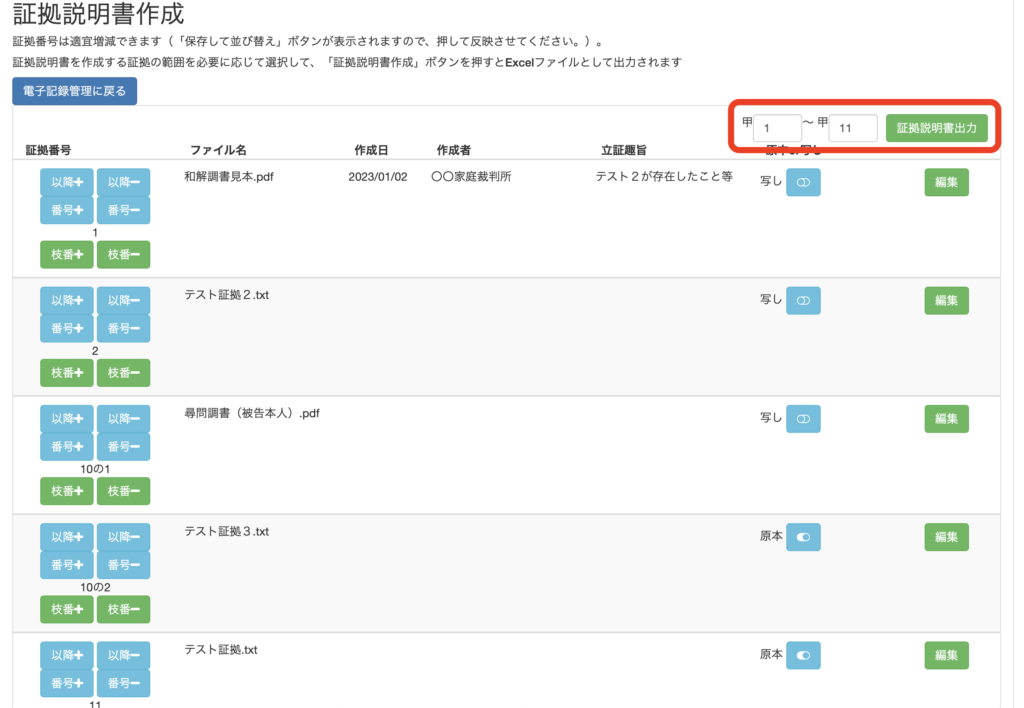Open 編集 for 尋問調書（被告本人）.pdf
Image resolution: width=1024 pixels, height=708 pixels.
pyautogui.click(x=946, y=419)
